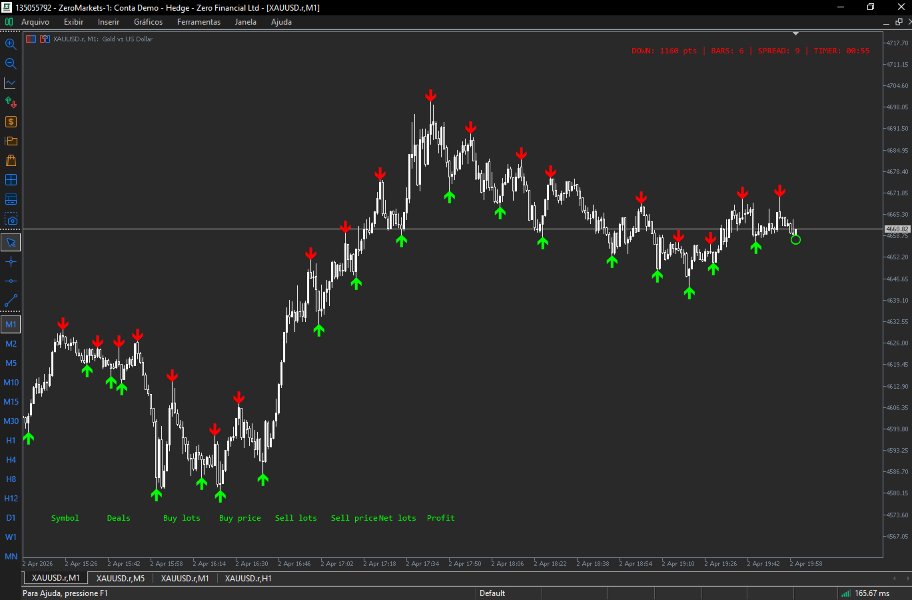Open the chart dropdown arrow at top right
The image size is (912, 600).
pos(795,33)
